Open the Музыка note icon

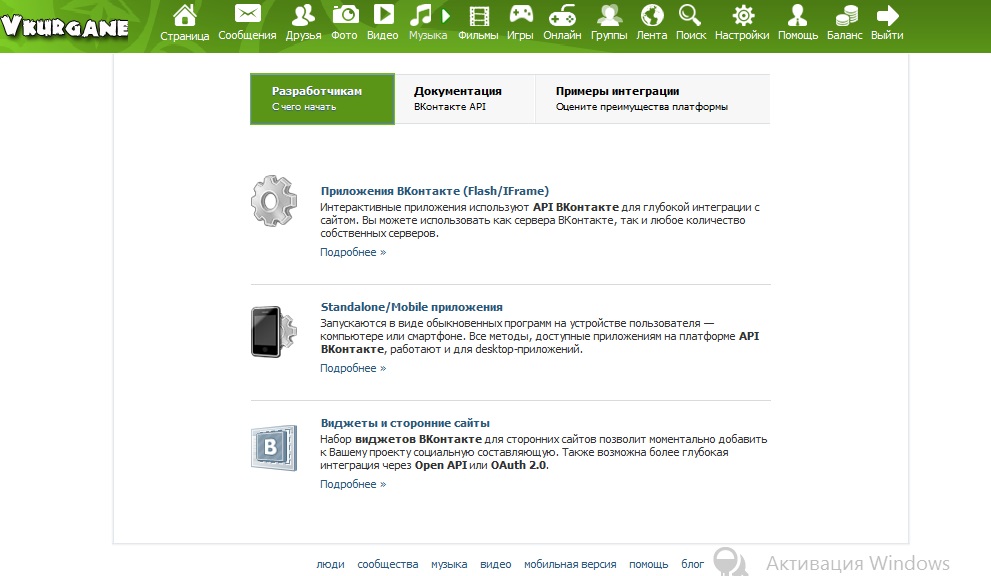tap(421, 15)
